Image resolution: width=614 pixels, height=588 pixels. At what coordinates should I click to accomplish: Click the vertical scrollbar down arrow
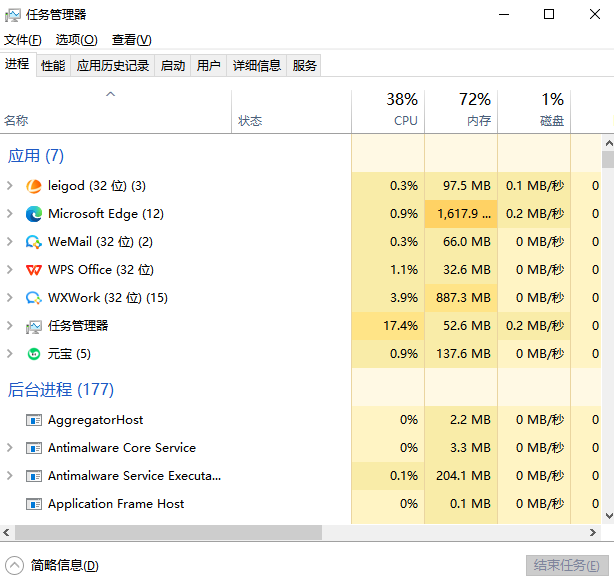pos(609,516)
